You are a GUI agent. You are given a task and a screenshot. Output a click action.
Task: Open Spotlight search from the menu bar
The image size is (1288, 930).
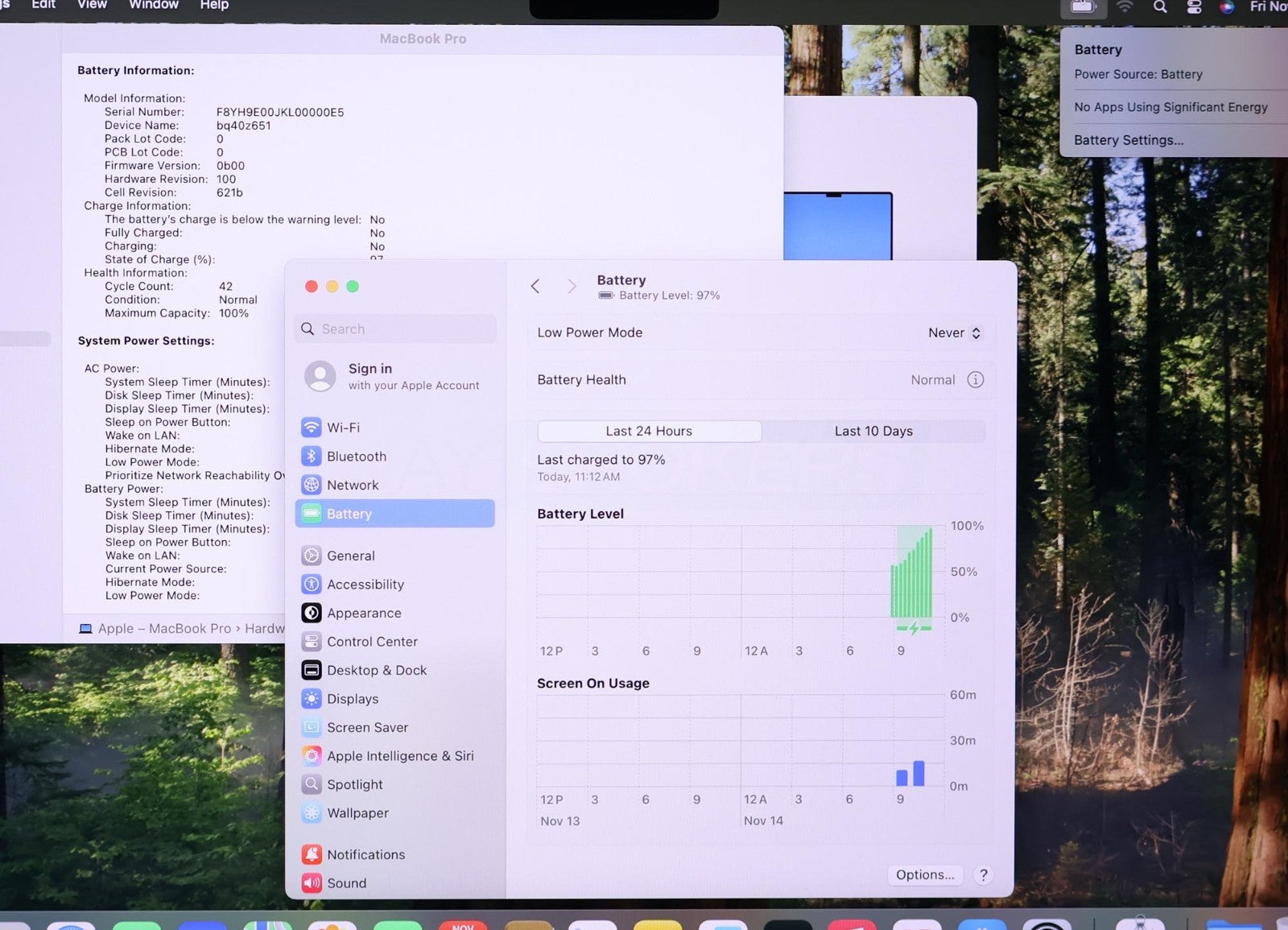1160,7
